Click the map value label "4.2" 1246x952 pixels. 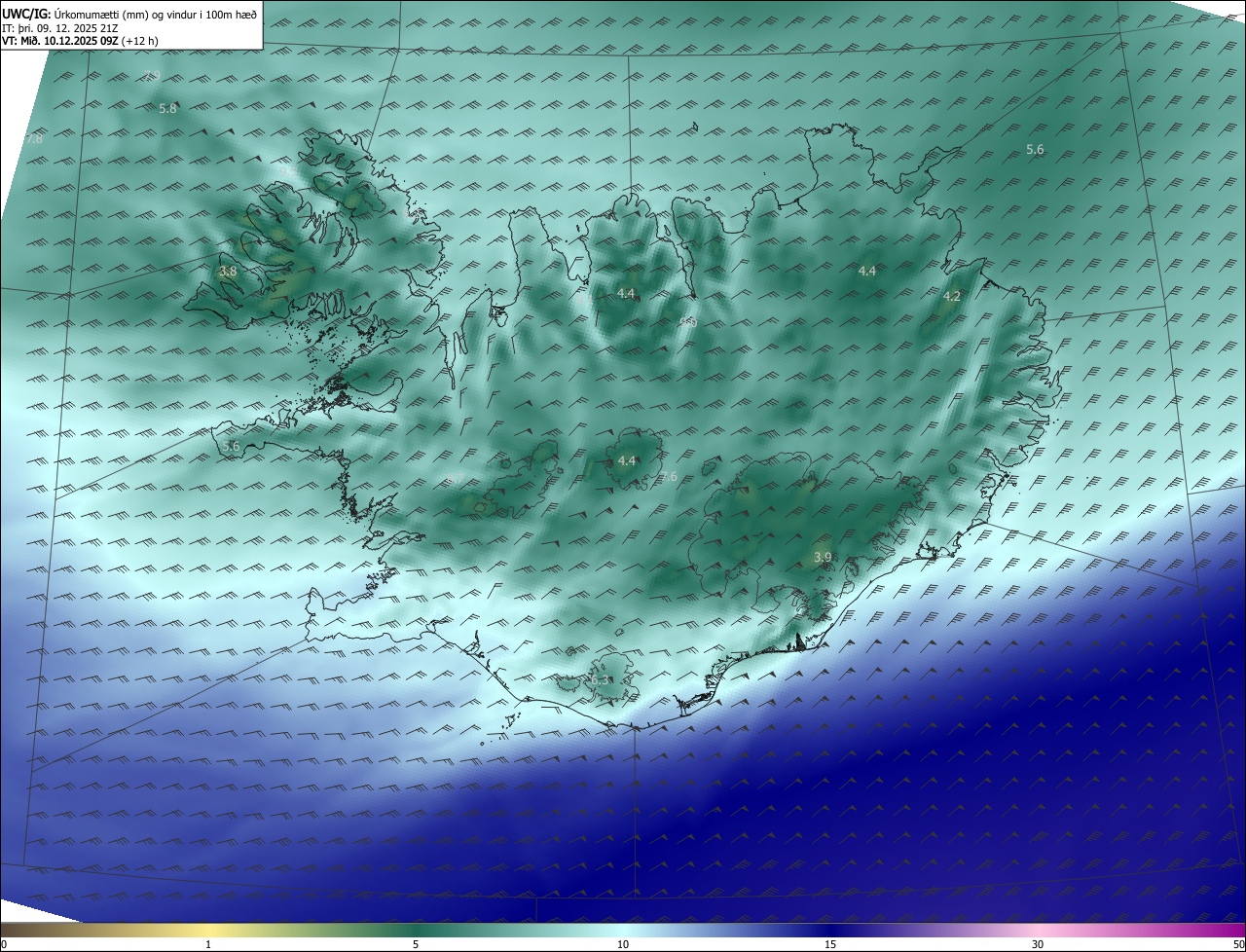click(952, 297)
